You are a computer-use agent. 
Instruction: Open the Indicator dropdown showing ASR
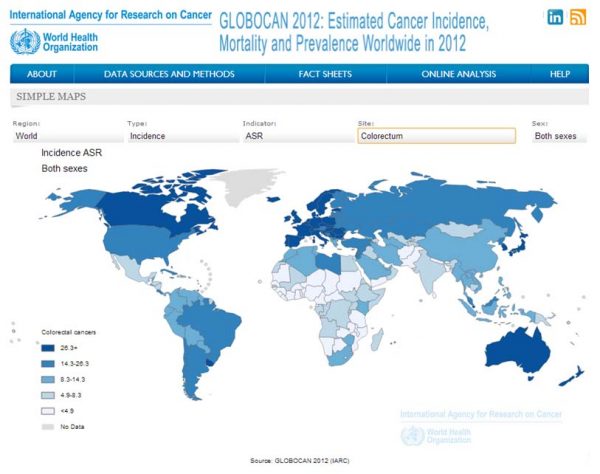[x=294, y=136]
